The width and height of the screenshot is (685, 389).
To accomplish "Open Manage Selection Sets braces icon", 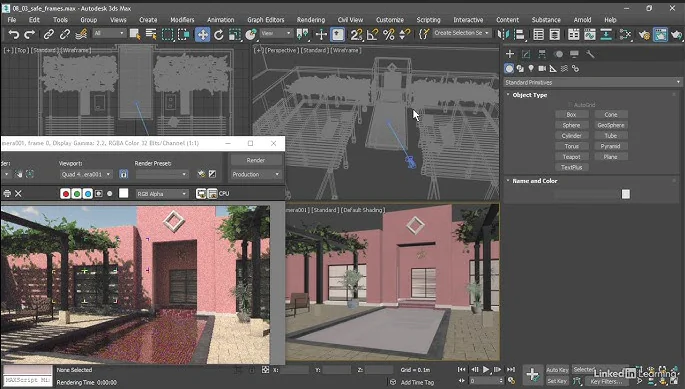I will tap(423, 34).
